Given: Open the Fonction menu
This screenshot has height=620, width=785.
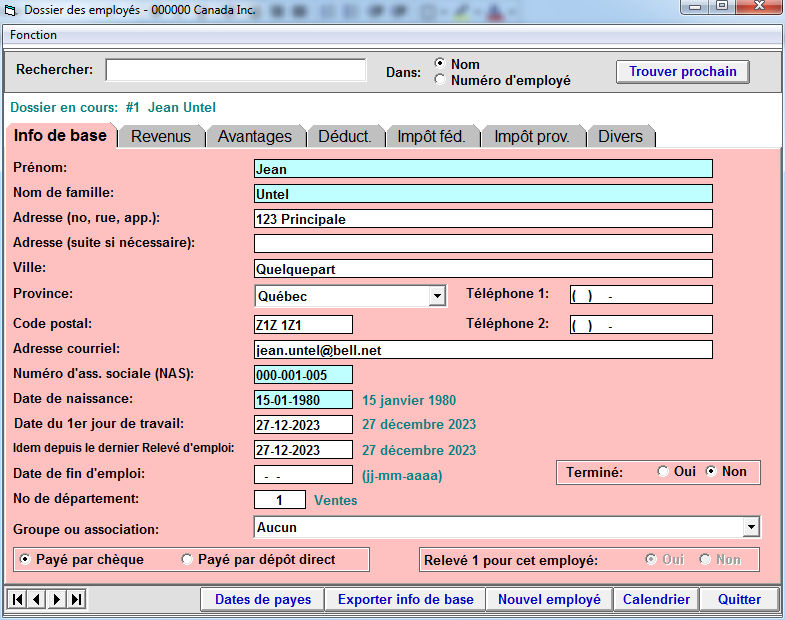Looking at the screenshot, I should (33, 35).
